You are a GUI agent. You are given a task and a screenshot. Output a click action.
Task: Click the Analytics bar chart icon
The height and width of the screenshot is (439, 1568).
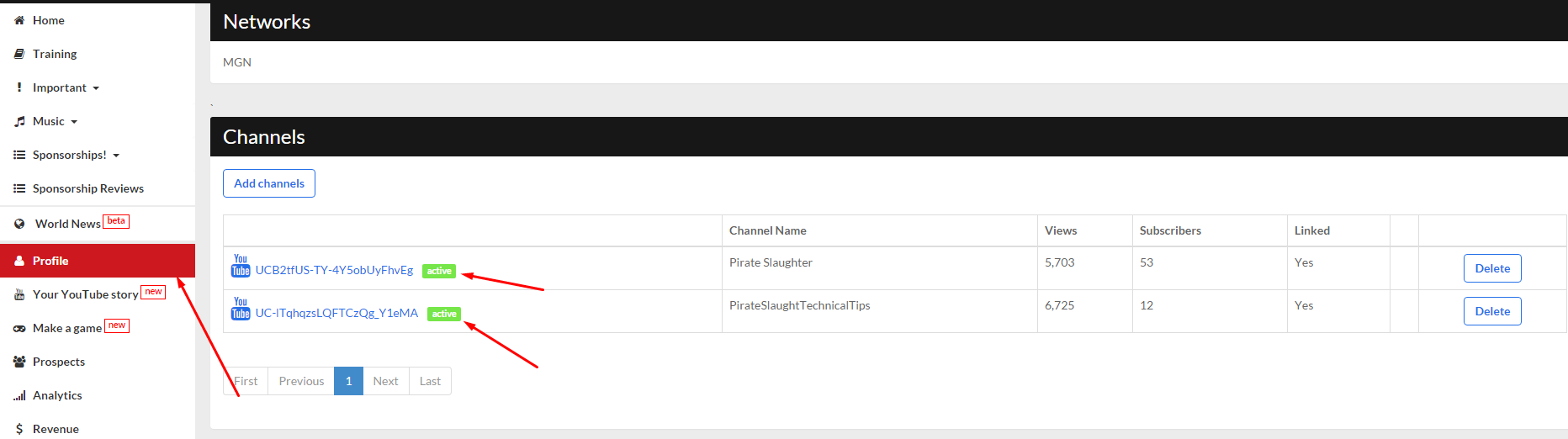click(x=19, y=396)
